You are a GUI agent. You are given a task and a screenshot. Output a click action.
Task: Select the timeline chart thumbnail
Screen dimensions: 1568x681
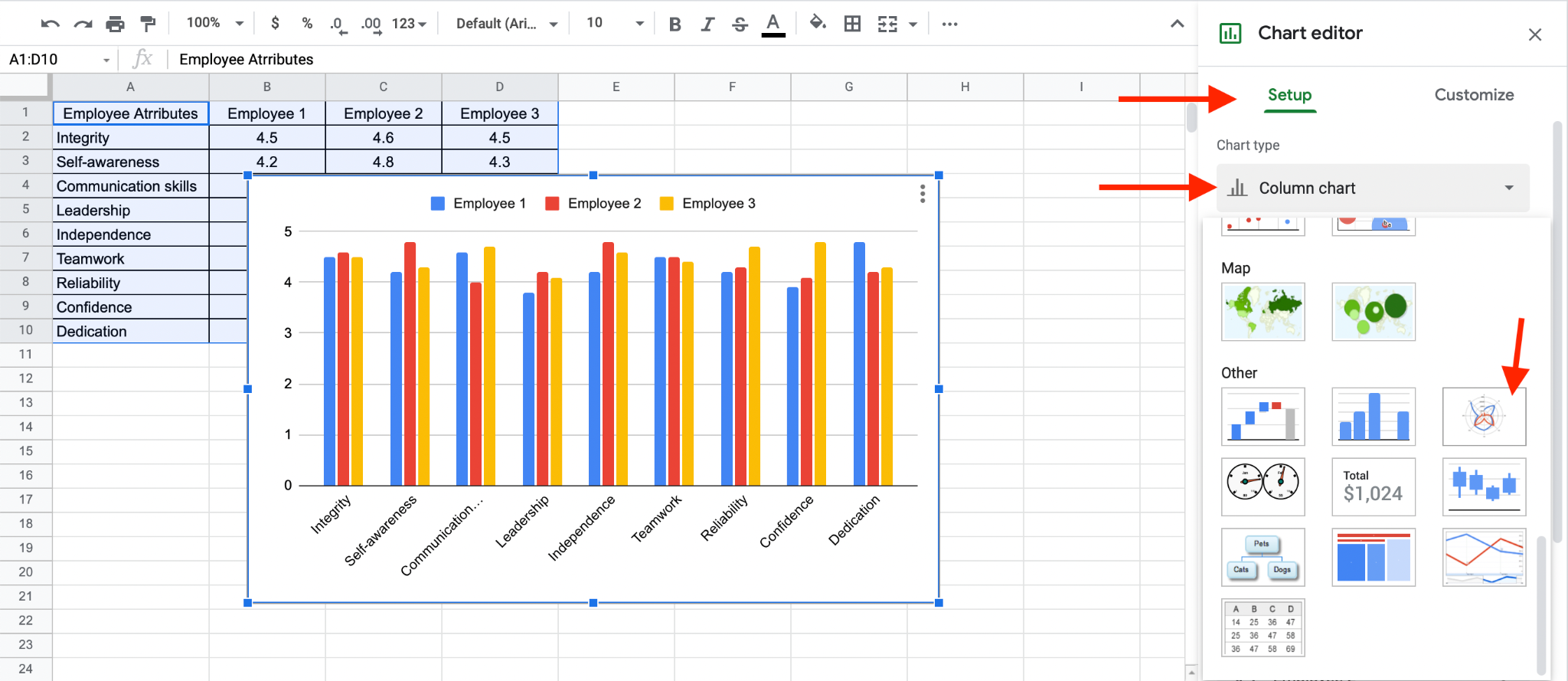[x=1484, y=557]
